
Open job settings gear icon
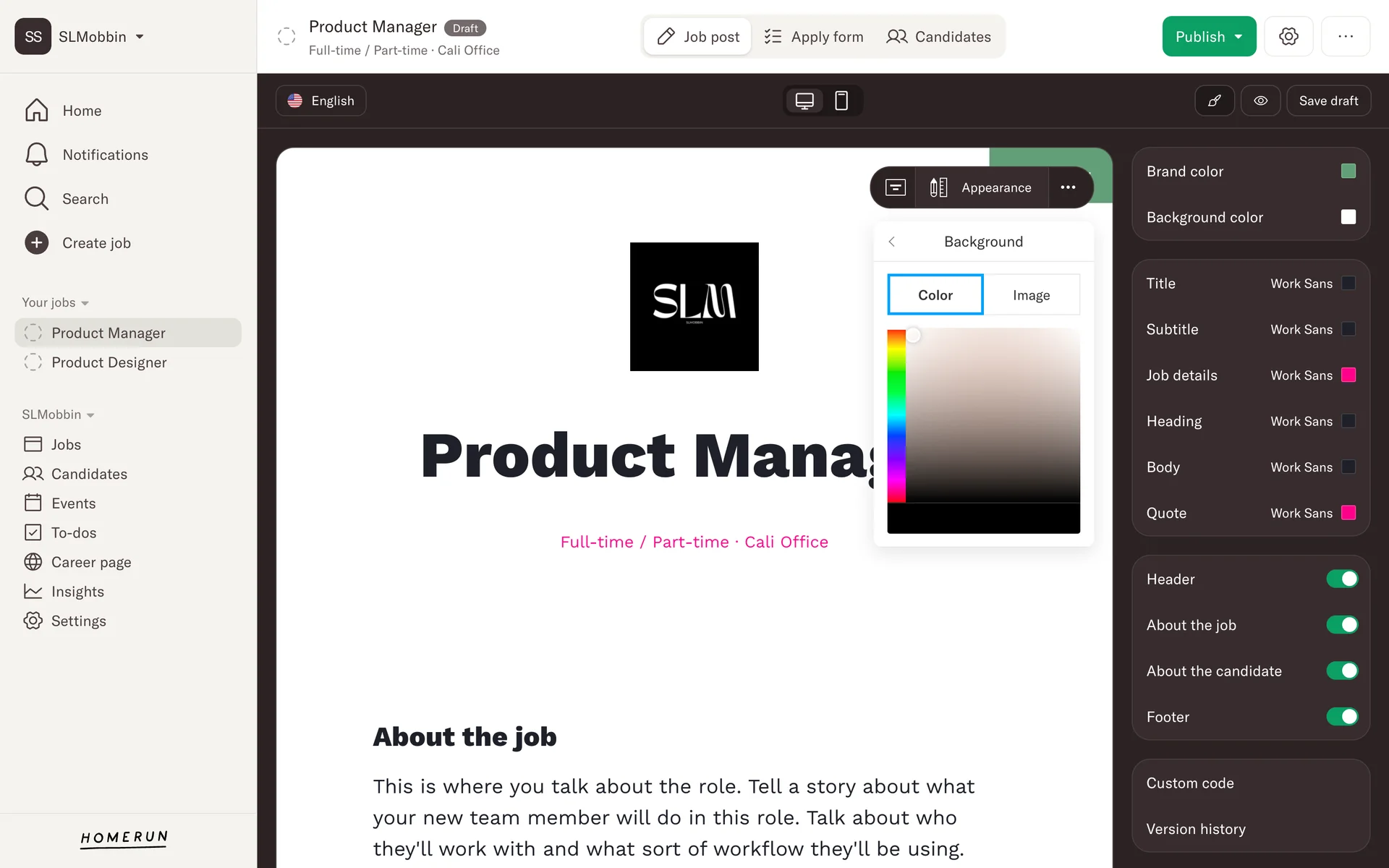click(x=1288, y=36)
